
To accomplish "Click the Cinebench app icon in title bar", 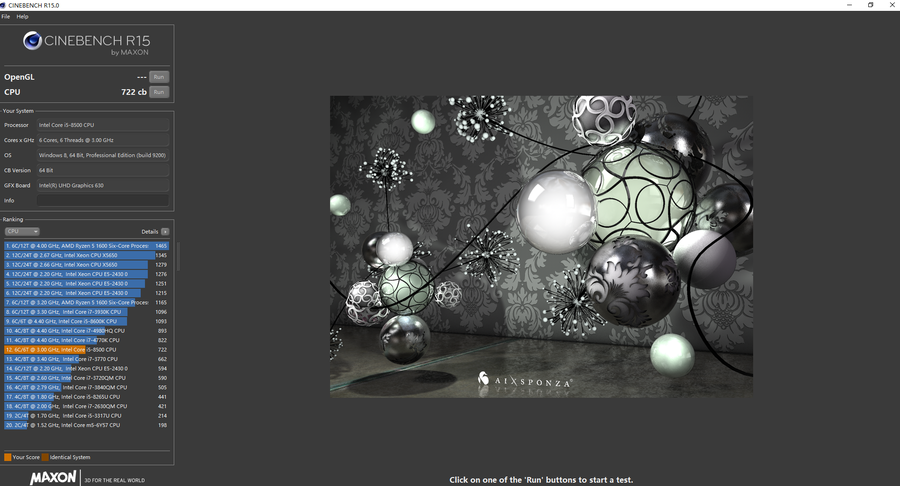I will tap(5, 5).
